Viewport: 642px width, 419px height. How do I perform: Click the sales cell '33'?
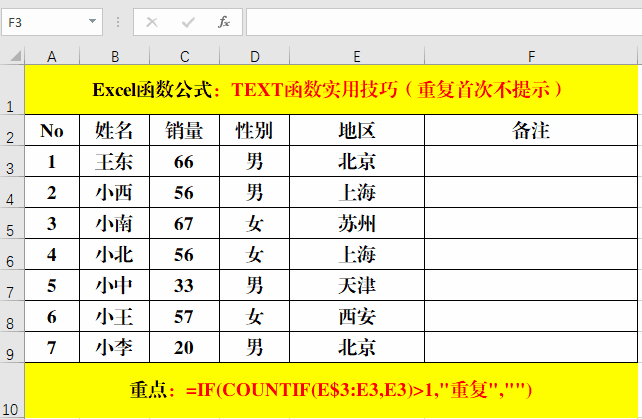(185, 285)
